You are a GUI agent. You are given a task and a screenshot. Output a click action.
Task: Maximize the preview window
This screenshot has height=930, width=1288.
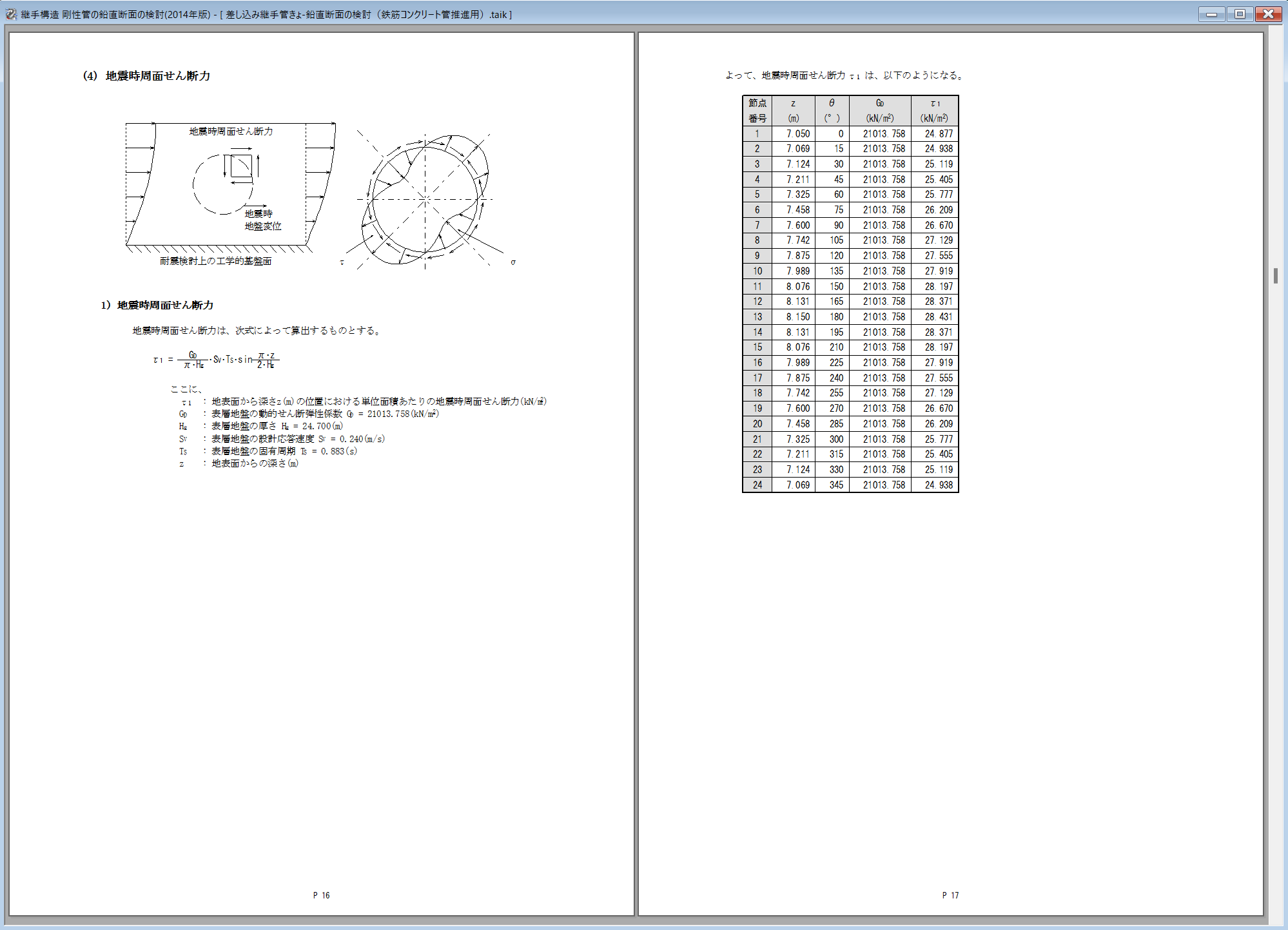tap(1240, 14)
